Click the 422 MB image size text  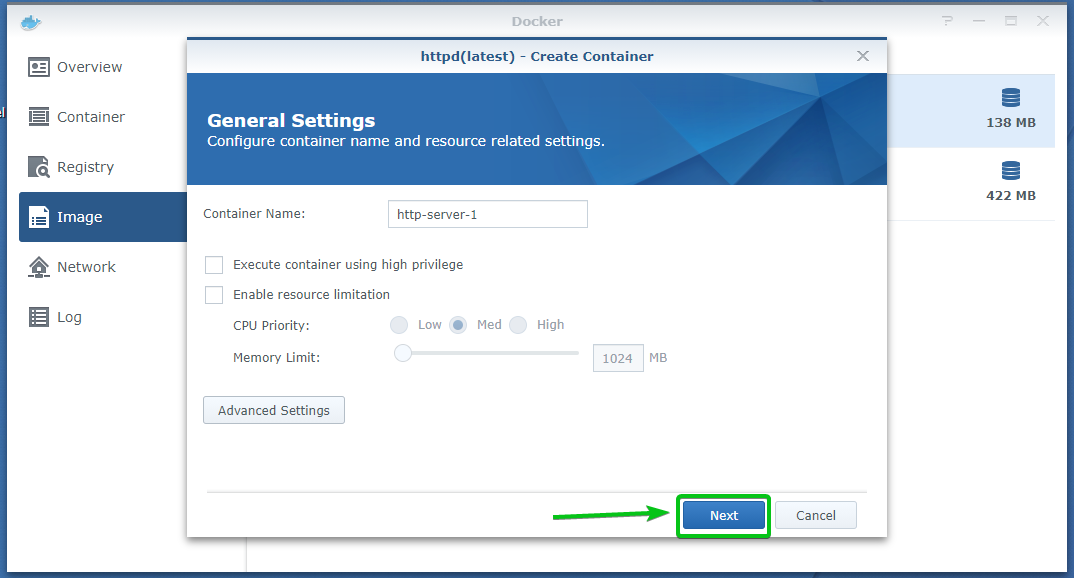coord(1011,196)
